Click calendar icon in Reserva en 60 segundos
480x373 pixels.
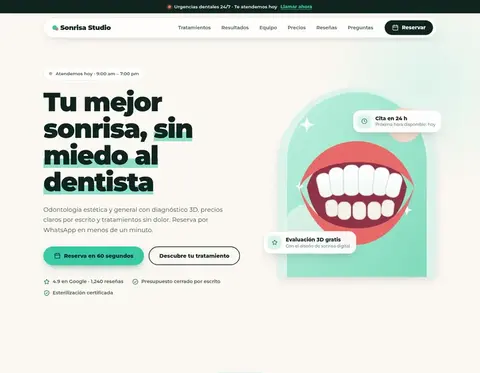(x=57, y=256)
